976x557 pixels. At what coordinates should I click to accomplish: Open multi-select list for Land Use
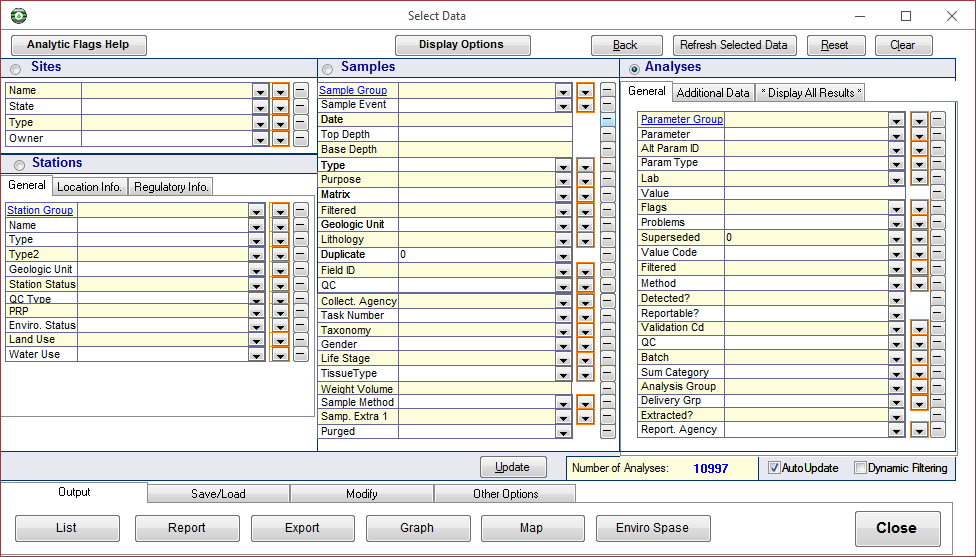(x=280, y=340)
